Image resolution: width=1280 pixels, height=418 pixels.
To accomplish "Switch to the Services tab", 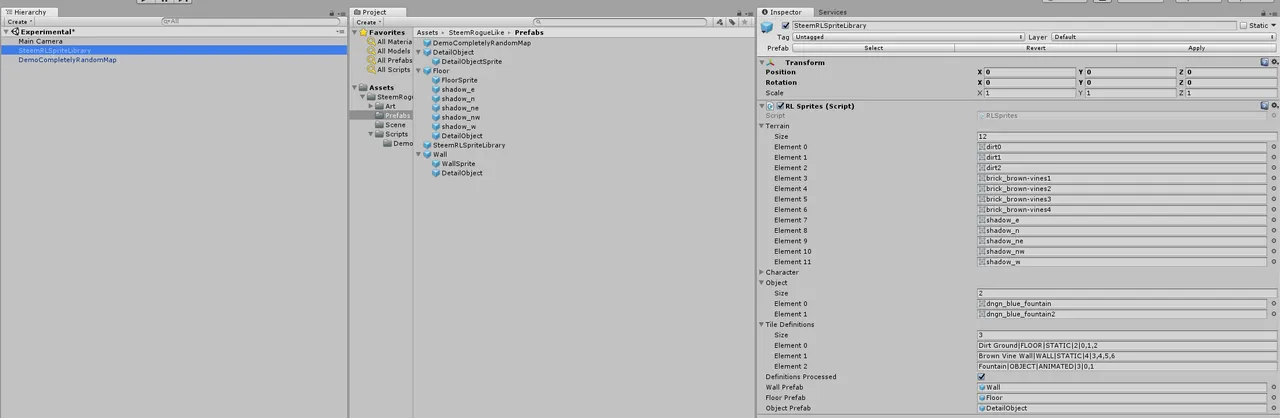I will pos(832,12).
